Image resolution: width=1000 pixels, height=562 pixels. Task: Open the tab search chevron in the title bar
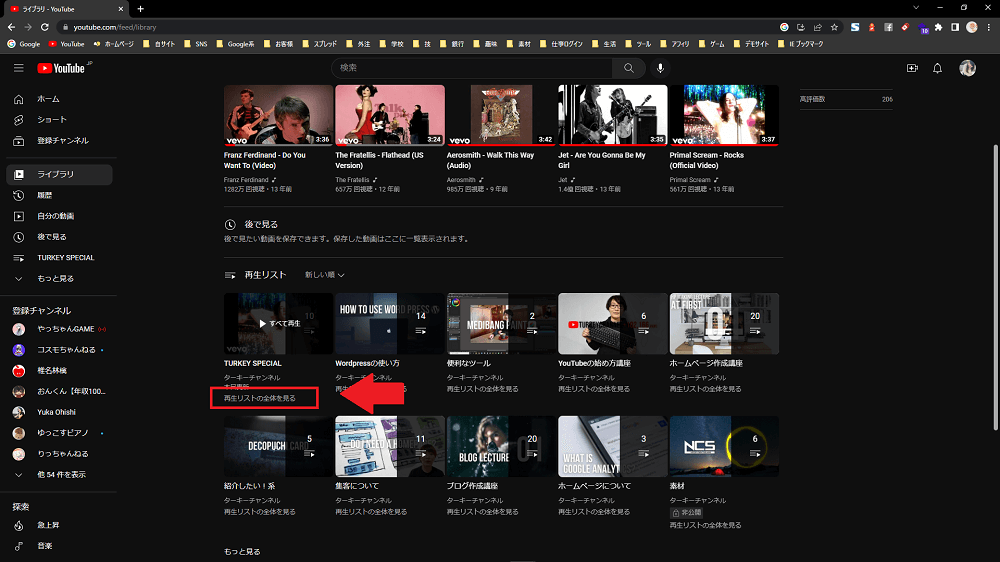click(916, 8)
